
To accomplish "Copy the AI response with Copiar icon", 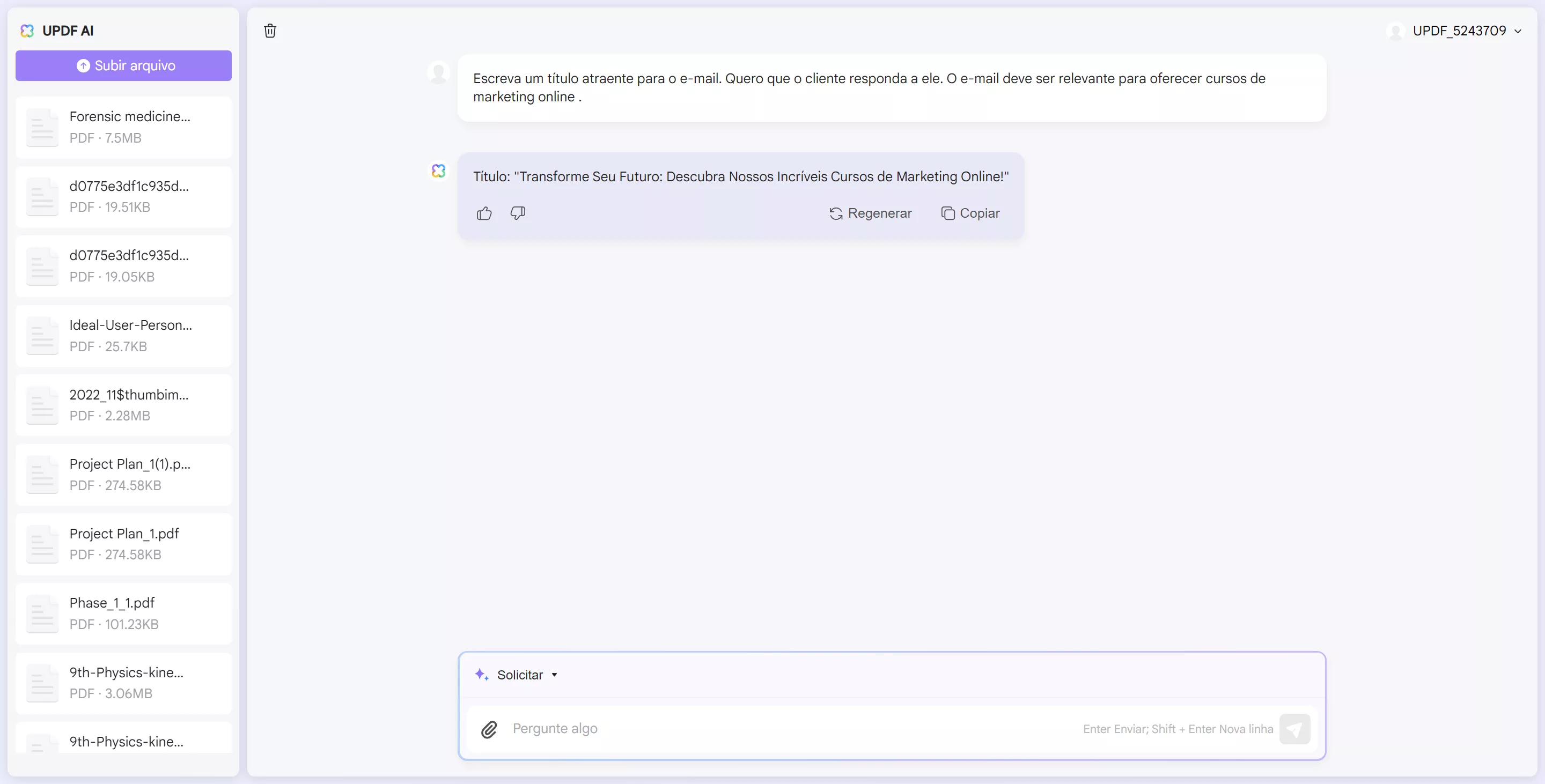I will [x=948, y=213].
